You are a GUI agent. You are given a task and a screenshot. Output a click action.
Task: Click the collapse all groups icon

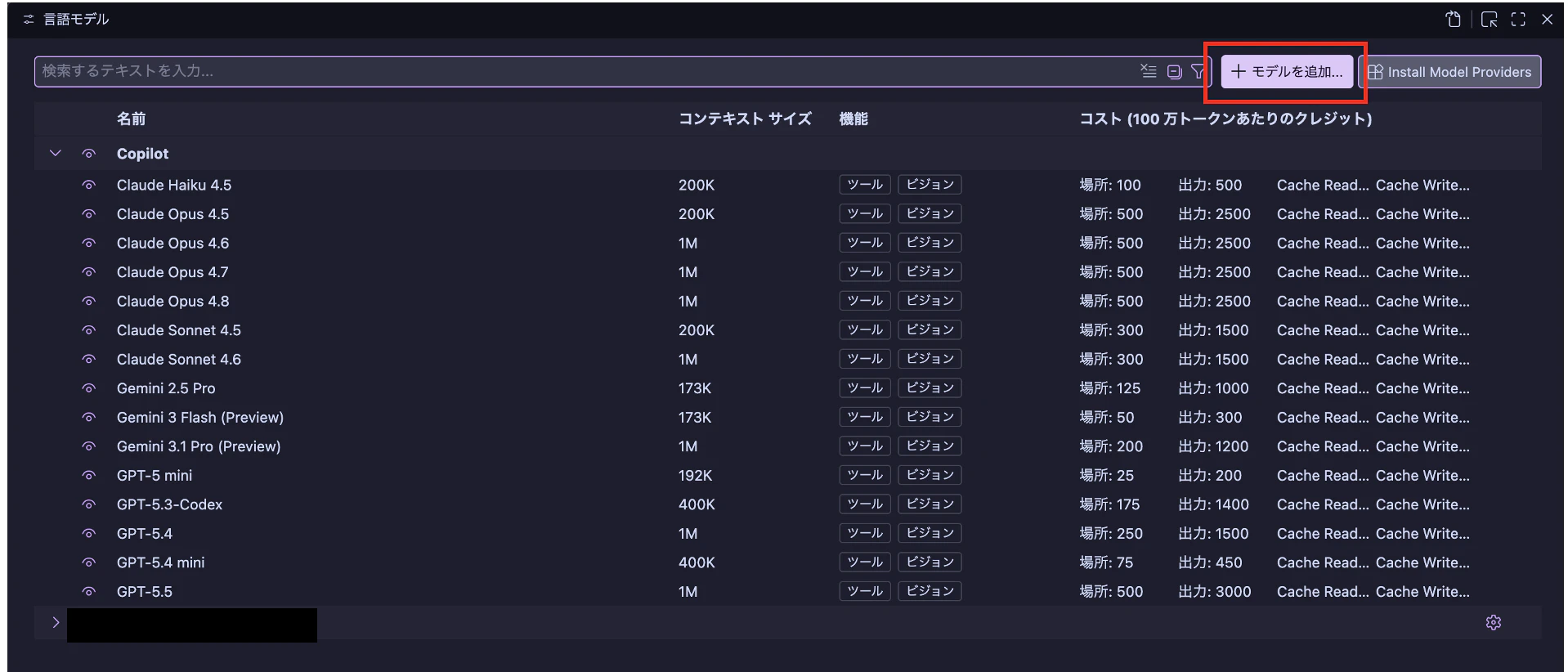[1174, 71]
